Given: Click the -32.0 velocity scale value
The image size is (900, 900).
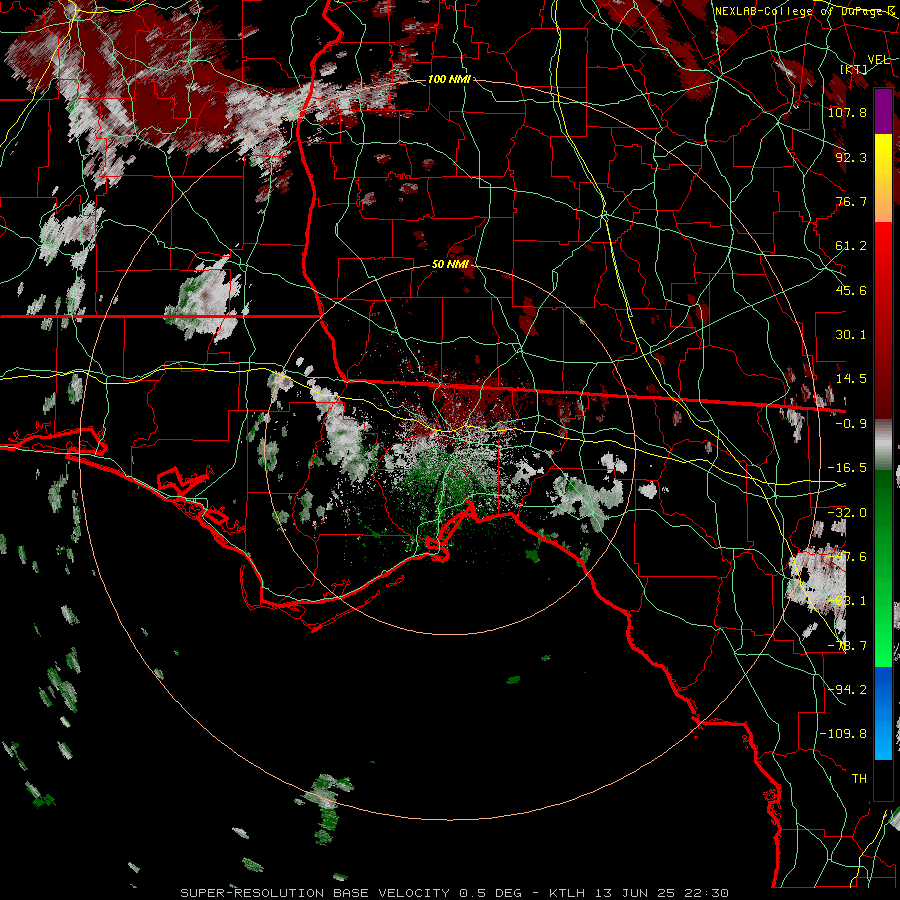Looking at the screenshot, I should click(847, 512).
